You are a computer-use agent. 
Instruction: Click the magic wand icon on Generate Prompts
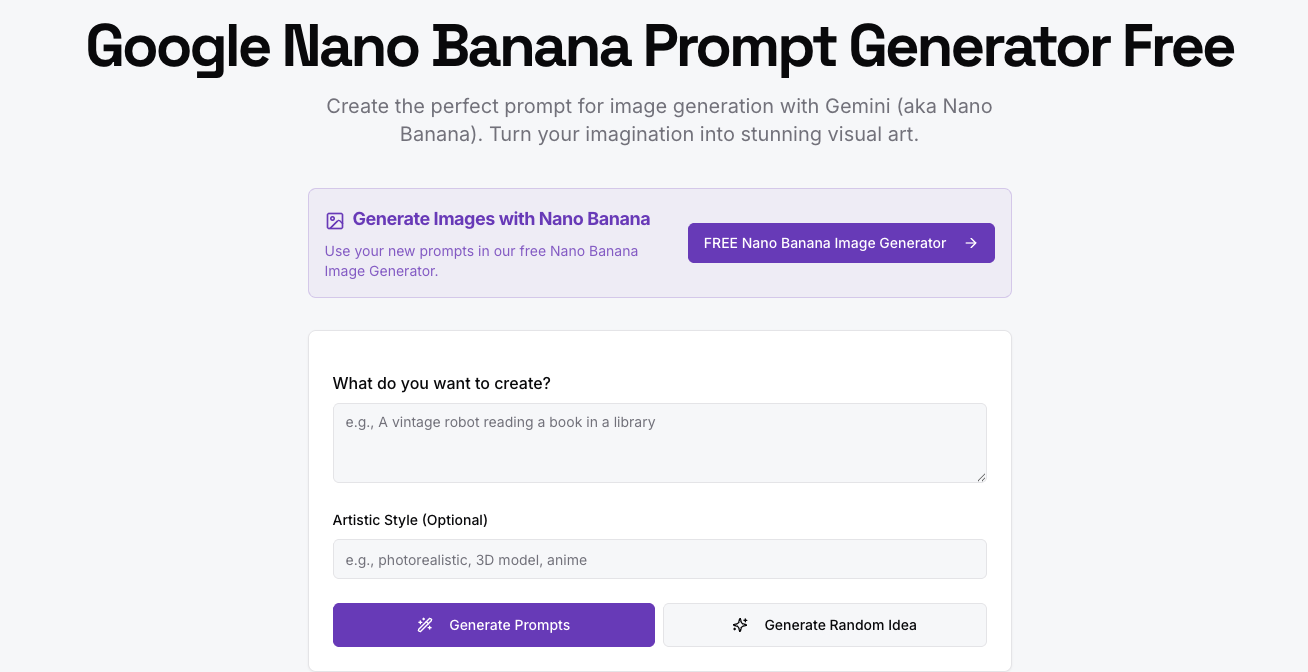(x=425, y=625)
